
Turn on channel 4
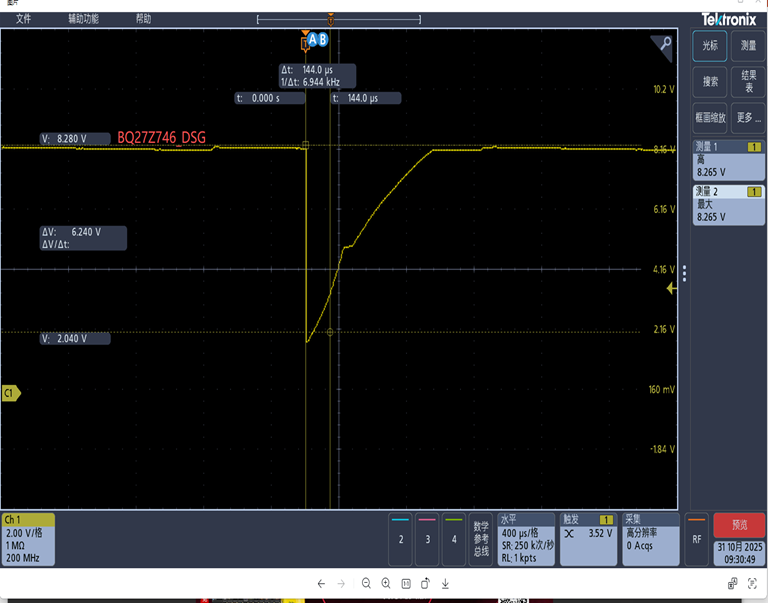point(454,539)
